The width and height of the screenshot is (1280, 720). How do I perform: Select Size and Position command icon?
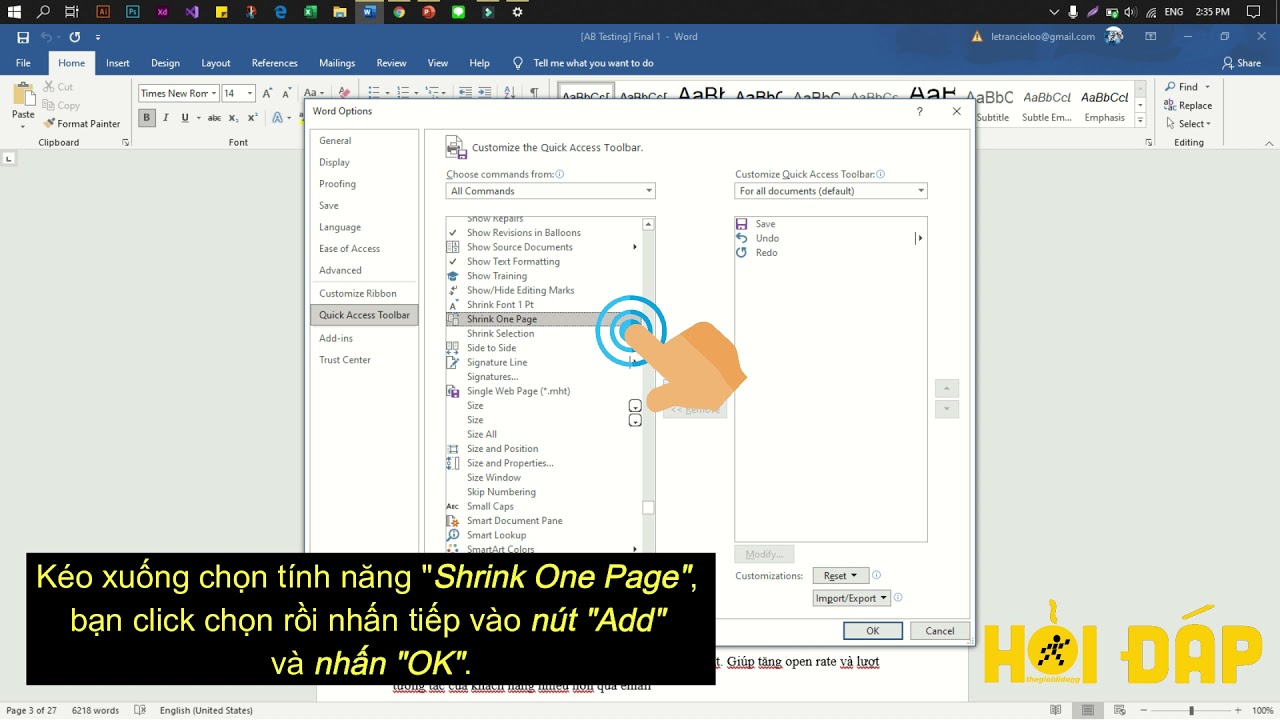click(x=453, y=449)
